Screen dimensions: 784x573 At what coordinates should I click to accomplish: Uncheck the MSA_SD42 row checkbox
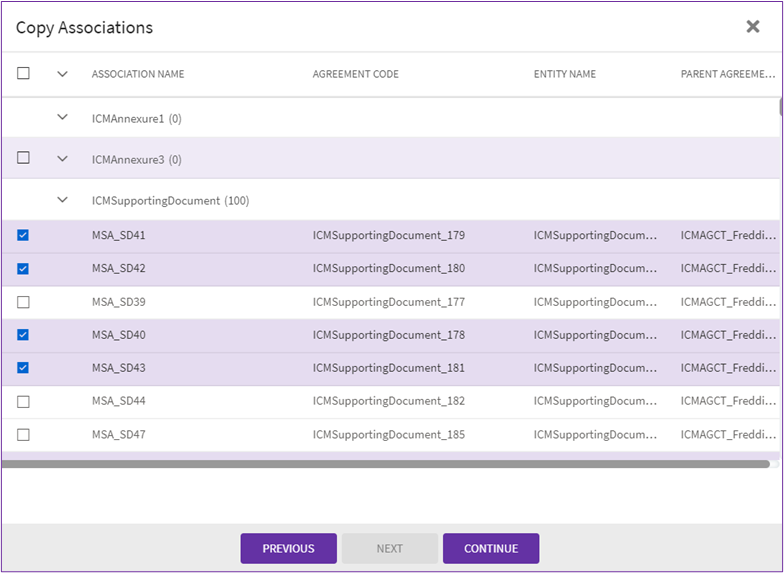point(24,269)
